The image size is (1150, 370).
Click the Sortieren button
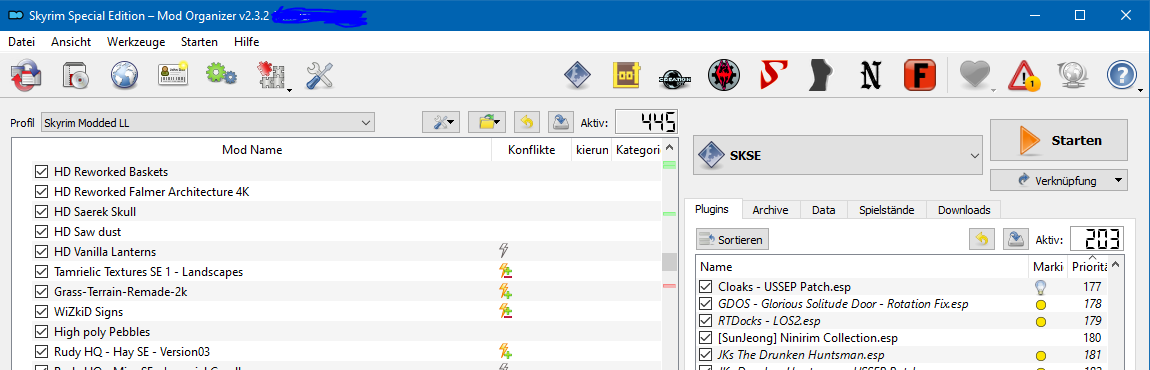pyautogui.click(x=732, y=239)
